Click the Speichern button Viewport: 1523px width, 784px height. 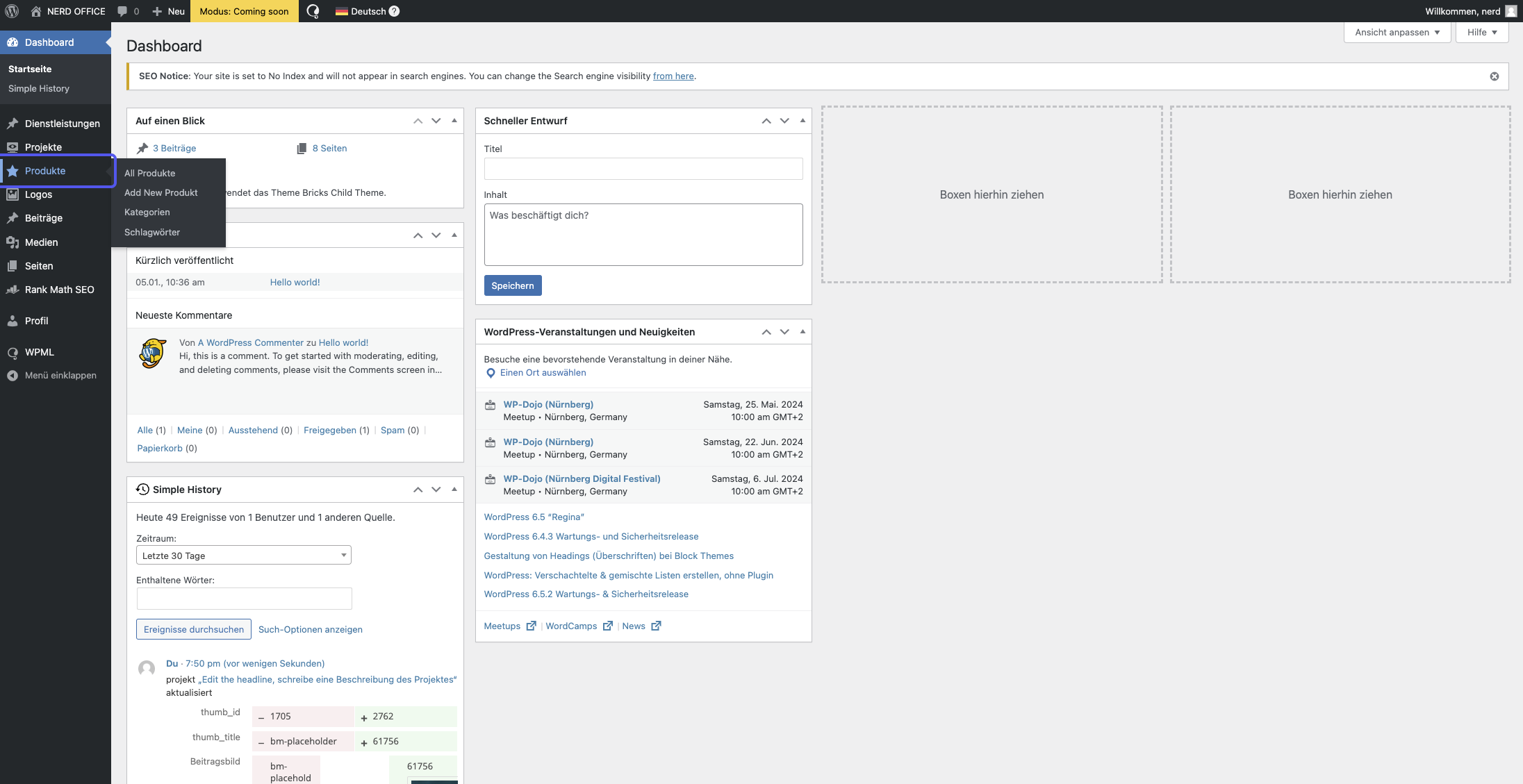click(x=513, y=285)
